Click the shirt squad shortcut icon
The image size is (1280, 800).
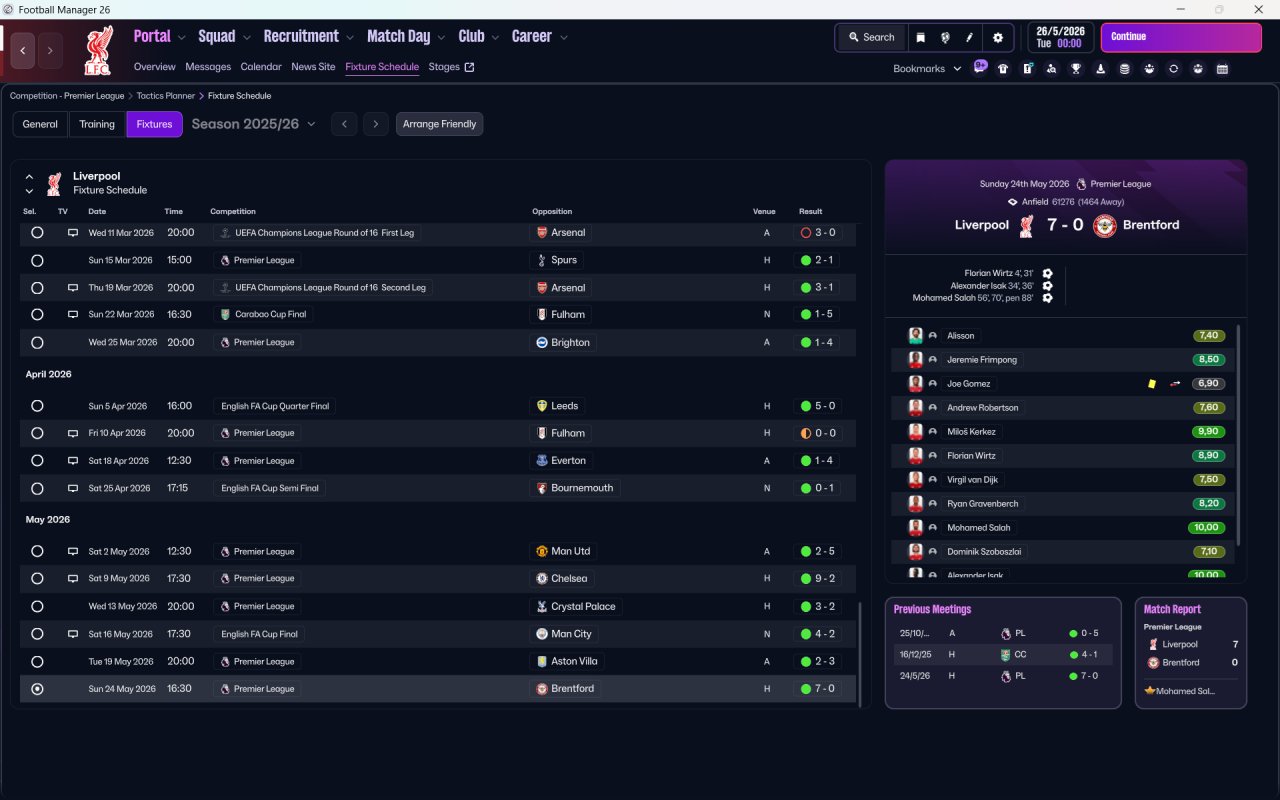click(x=1003, y=69)
